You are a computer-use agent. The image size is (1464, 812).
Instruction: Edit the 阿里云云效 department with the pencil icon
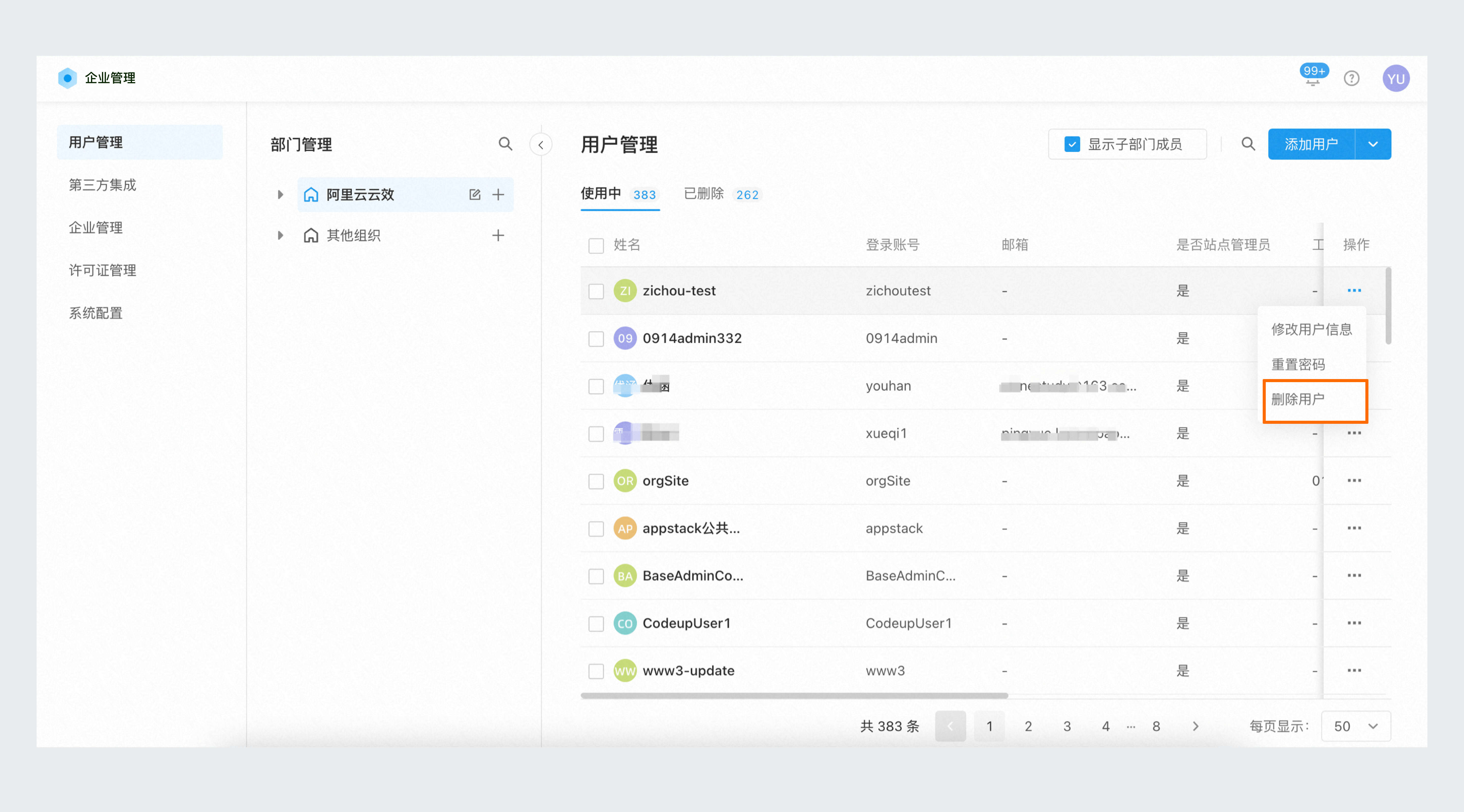[475, 195]
